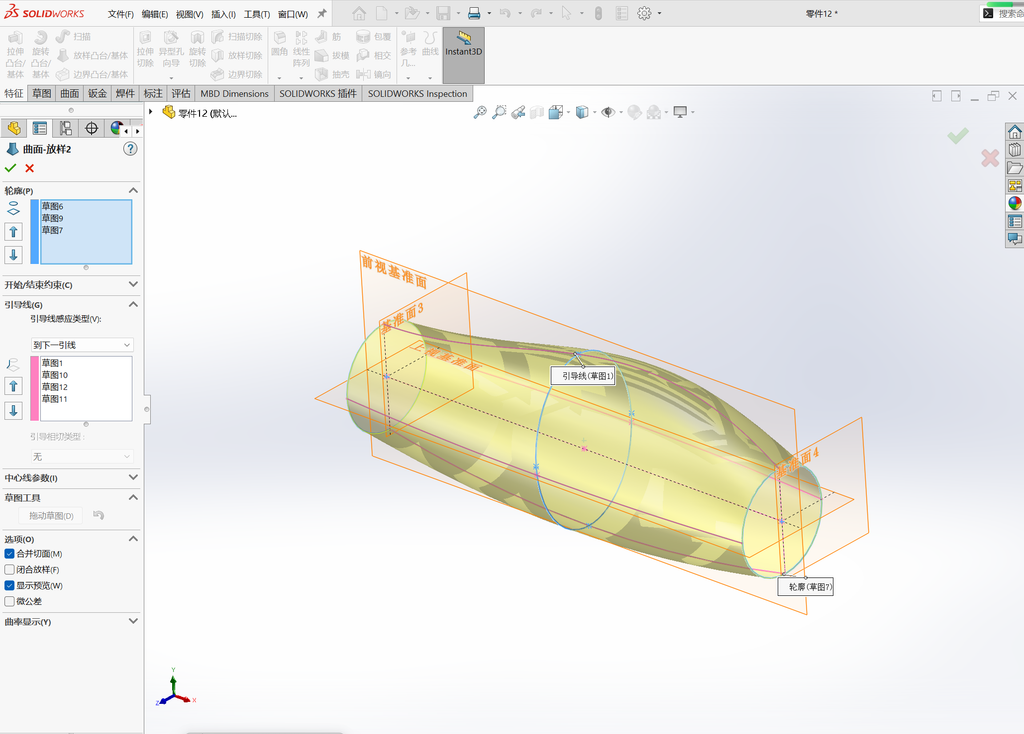Click the search commands box
Viewport: 1024px width, 734px height.
(x=1003, y=13)
